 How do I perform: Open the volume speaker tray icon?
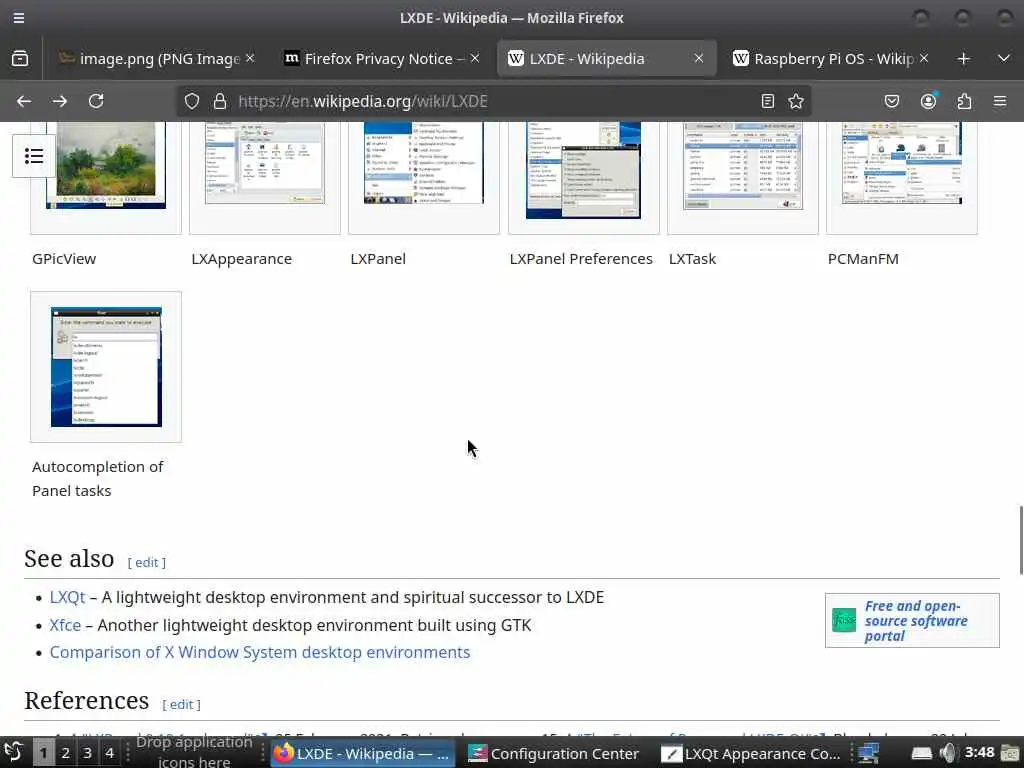pos(948,753)
